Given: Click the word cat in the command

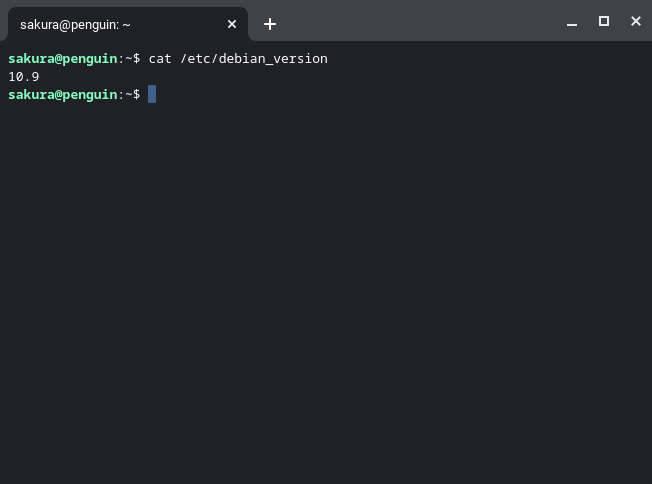Looking at the screenshot, I should point(160,58).
